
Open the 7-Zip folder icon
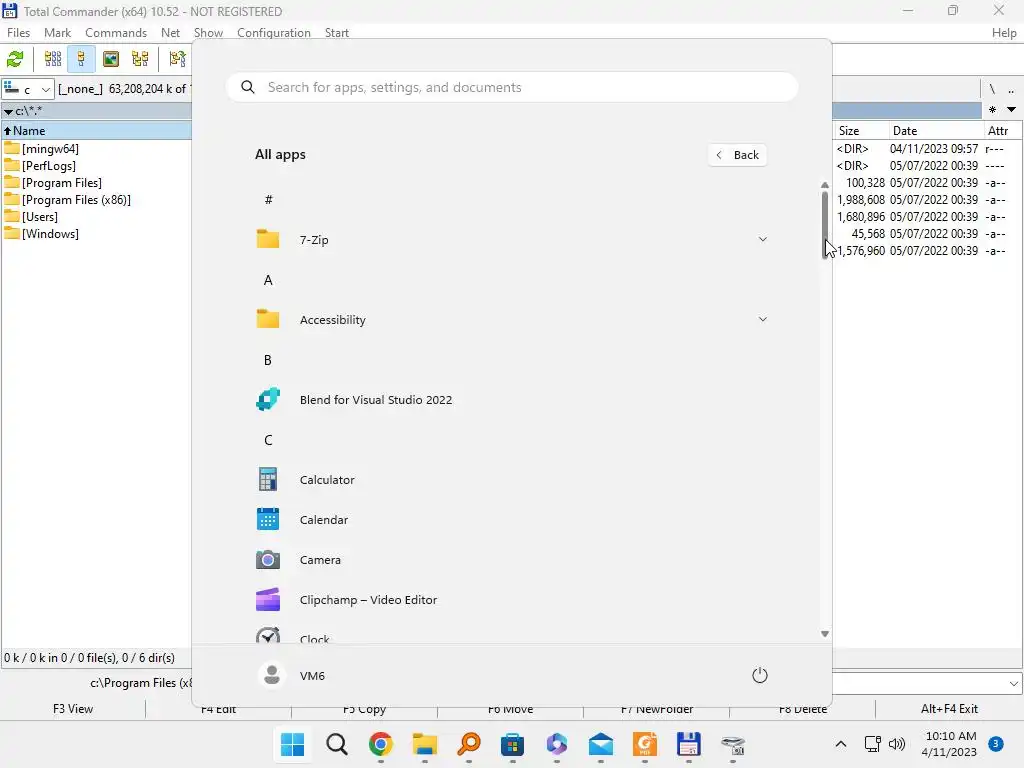pos(268,240)
